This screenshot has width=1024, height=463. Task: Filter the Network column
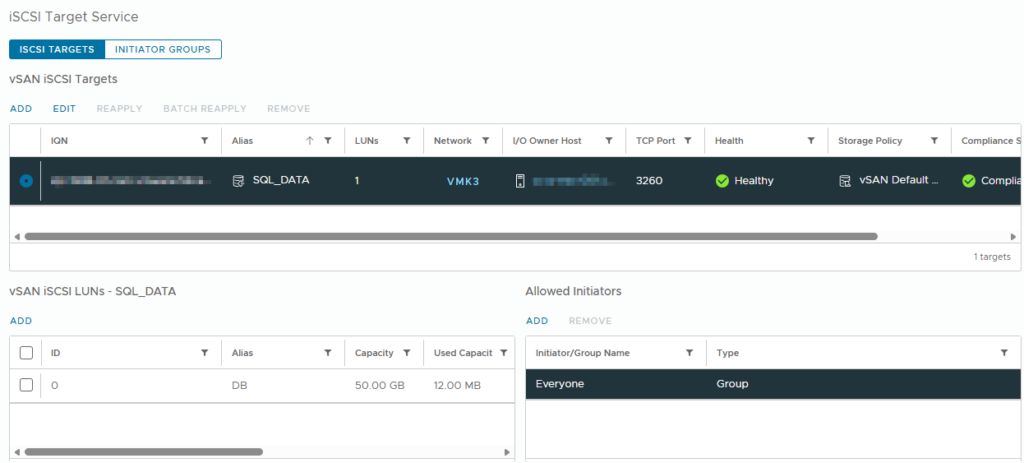tap(485, 140)
